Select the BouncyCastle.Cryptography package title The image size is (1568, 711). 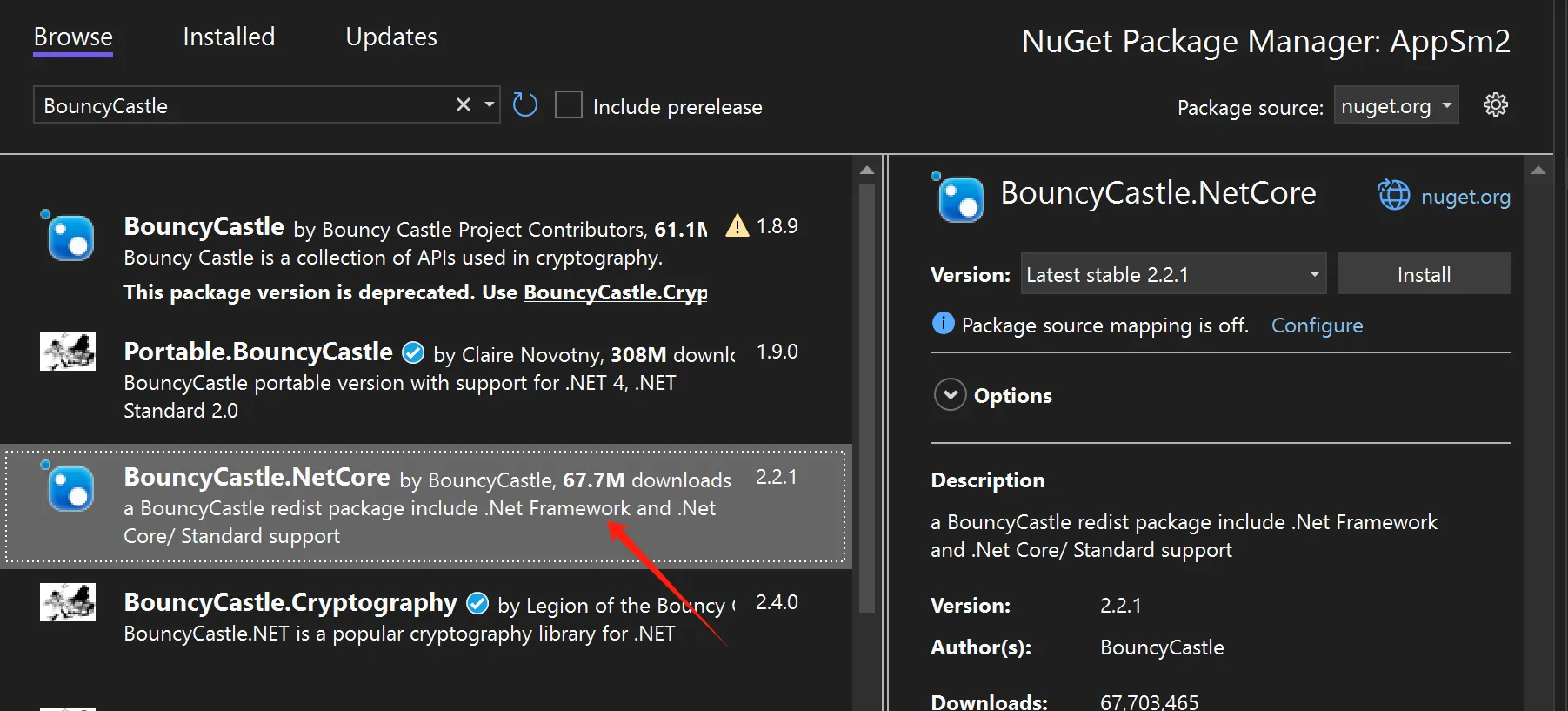pos(290,602)
